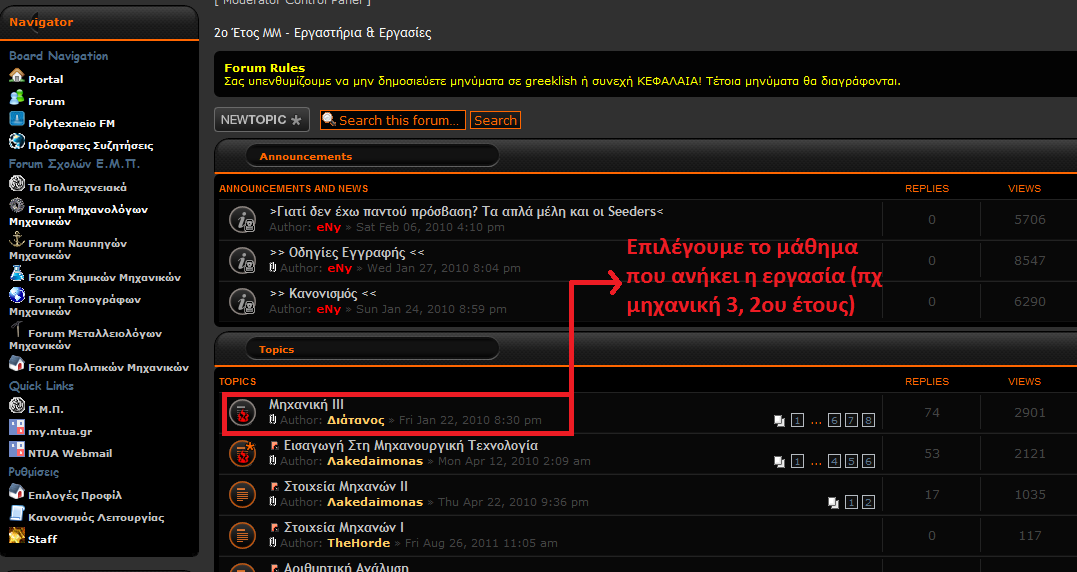Go to page 8 of Μηχανική III topic
The width and height of the screenshot is (1077, 572).
click(868, 420)
